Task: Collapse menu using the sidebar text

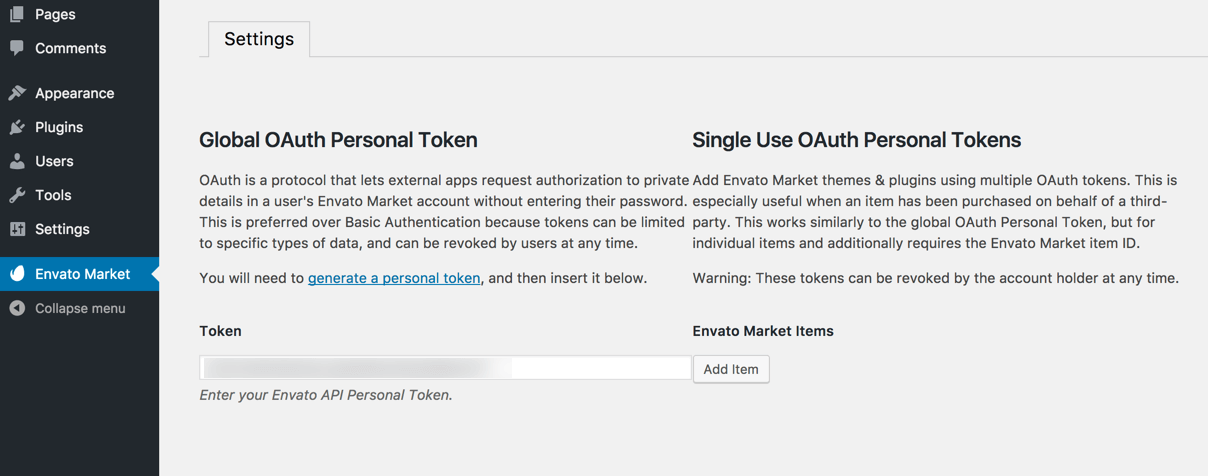Action: [80, 308]
